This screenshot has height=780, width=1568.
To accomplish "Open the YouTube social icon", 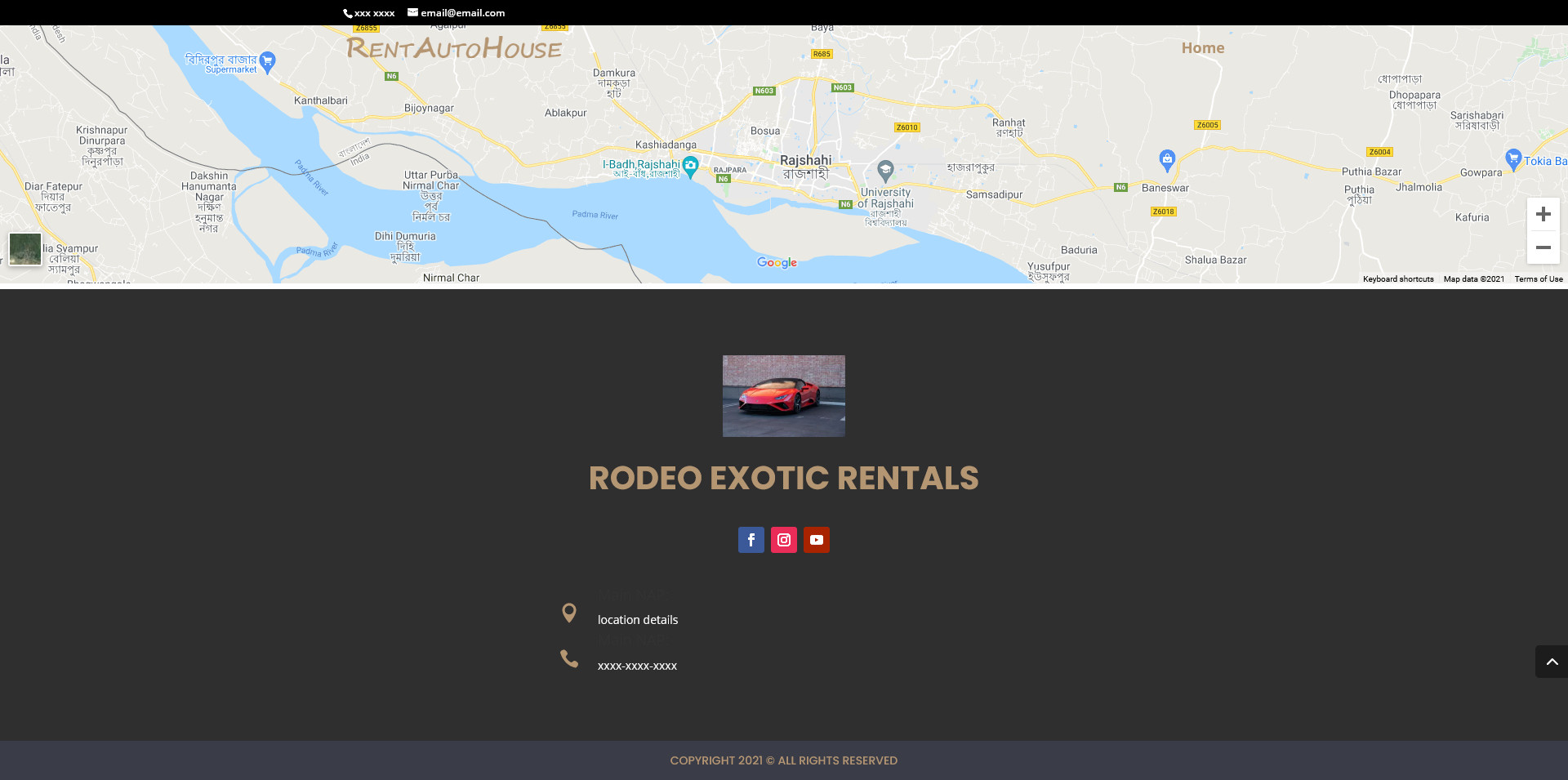I will 817,540.
